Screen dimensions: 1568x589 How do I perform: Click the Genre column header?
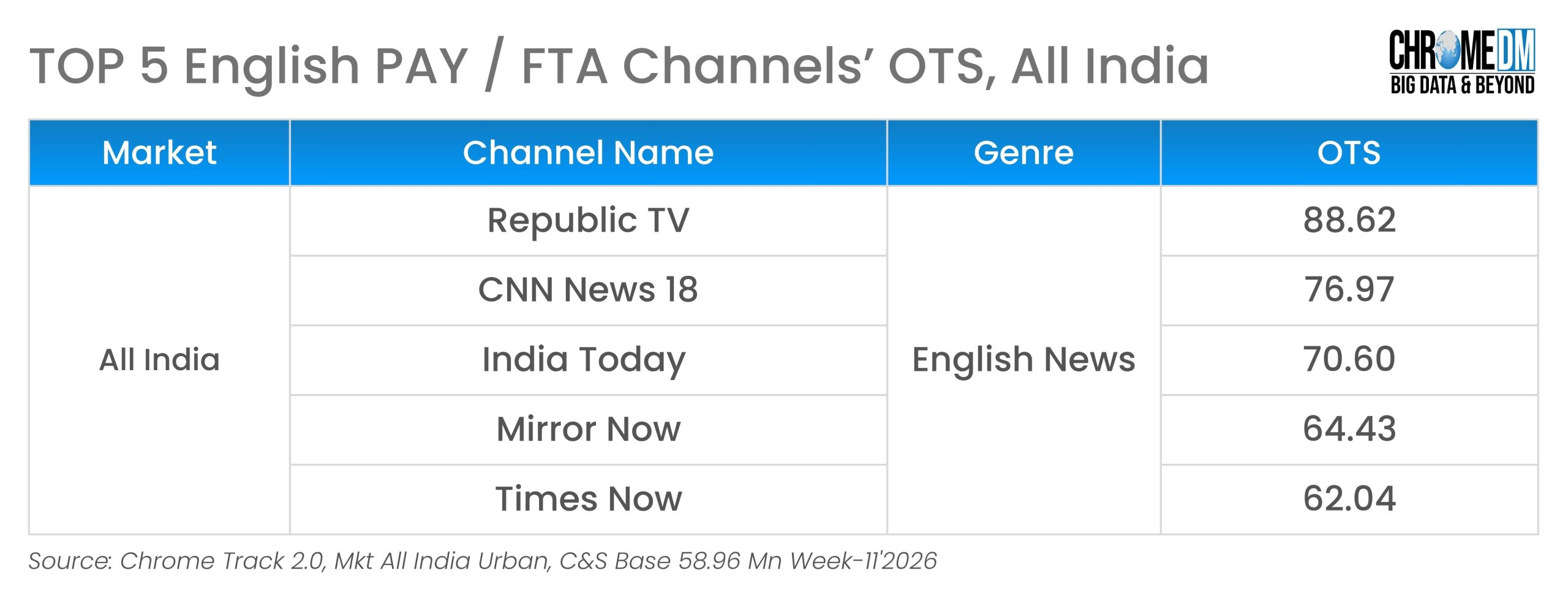point(1023,153)
